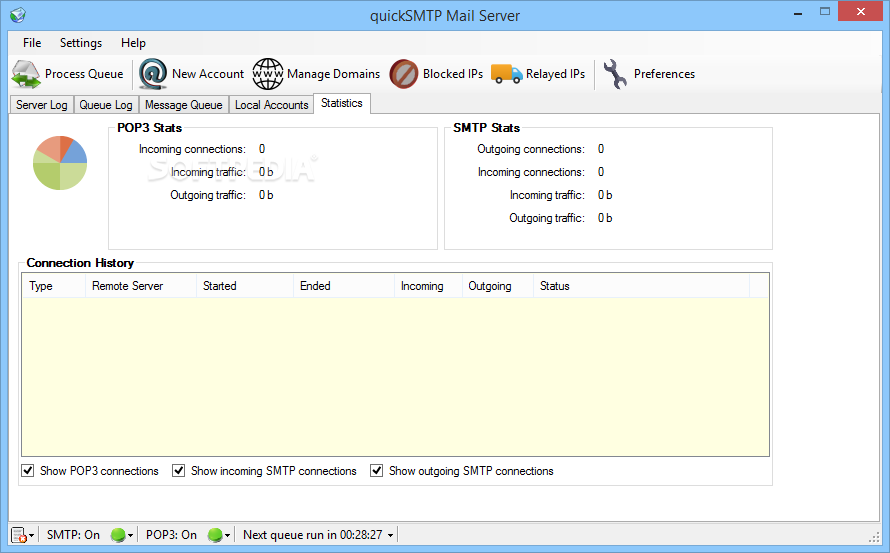Maximize the quickSMTP Mail Server window
The image size is (890, 553).
click(x=825, y=11)
